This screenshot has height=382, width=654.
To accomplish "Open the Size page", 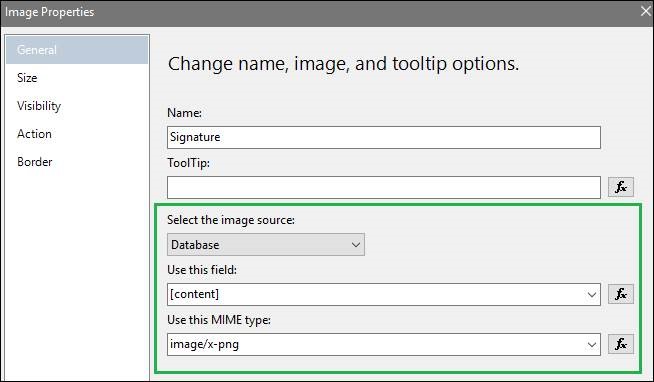I will point(77,78).
